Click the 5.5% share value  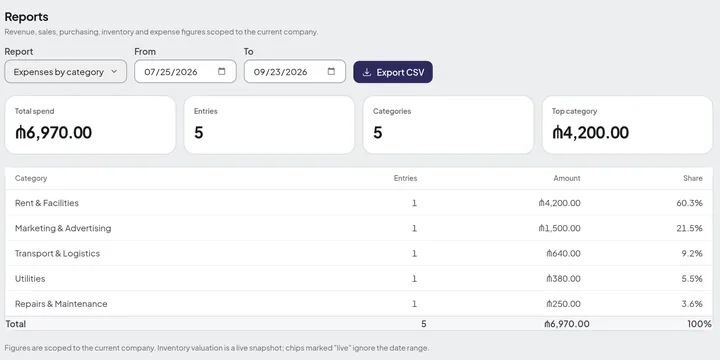[692, 279]
